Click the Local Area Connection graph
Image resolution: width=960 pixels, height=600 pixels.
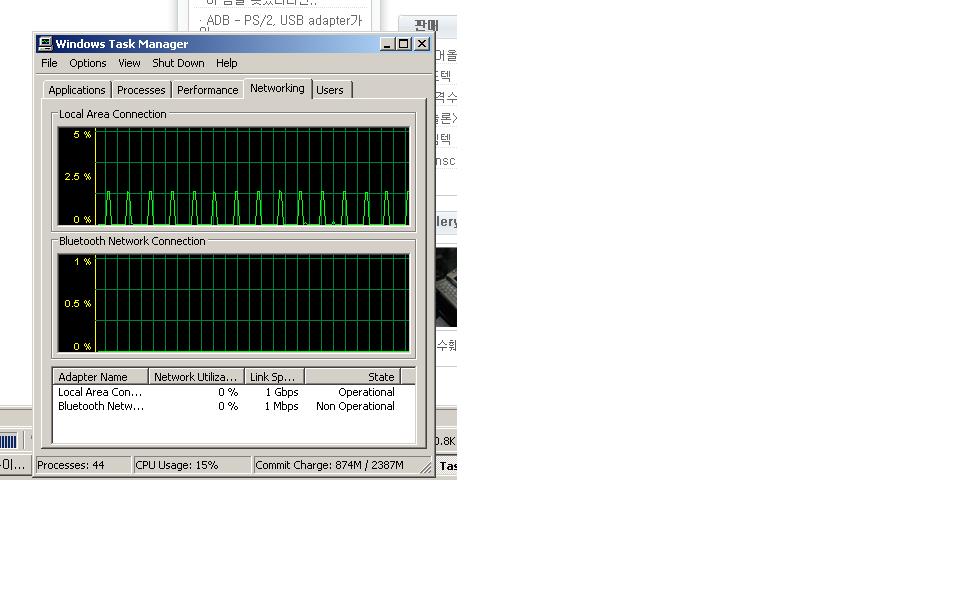(233, 176)
